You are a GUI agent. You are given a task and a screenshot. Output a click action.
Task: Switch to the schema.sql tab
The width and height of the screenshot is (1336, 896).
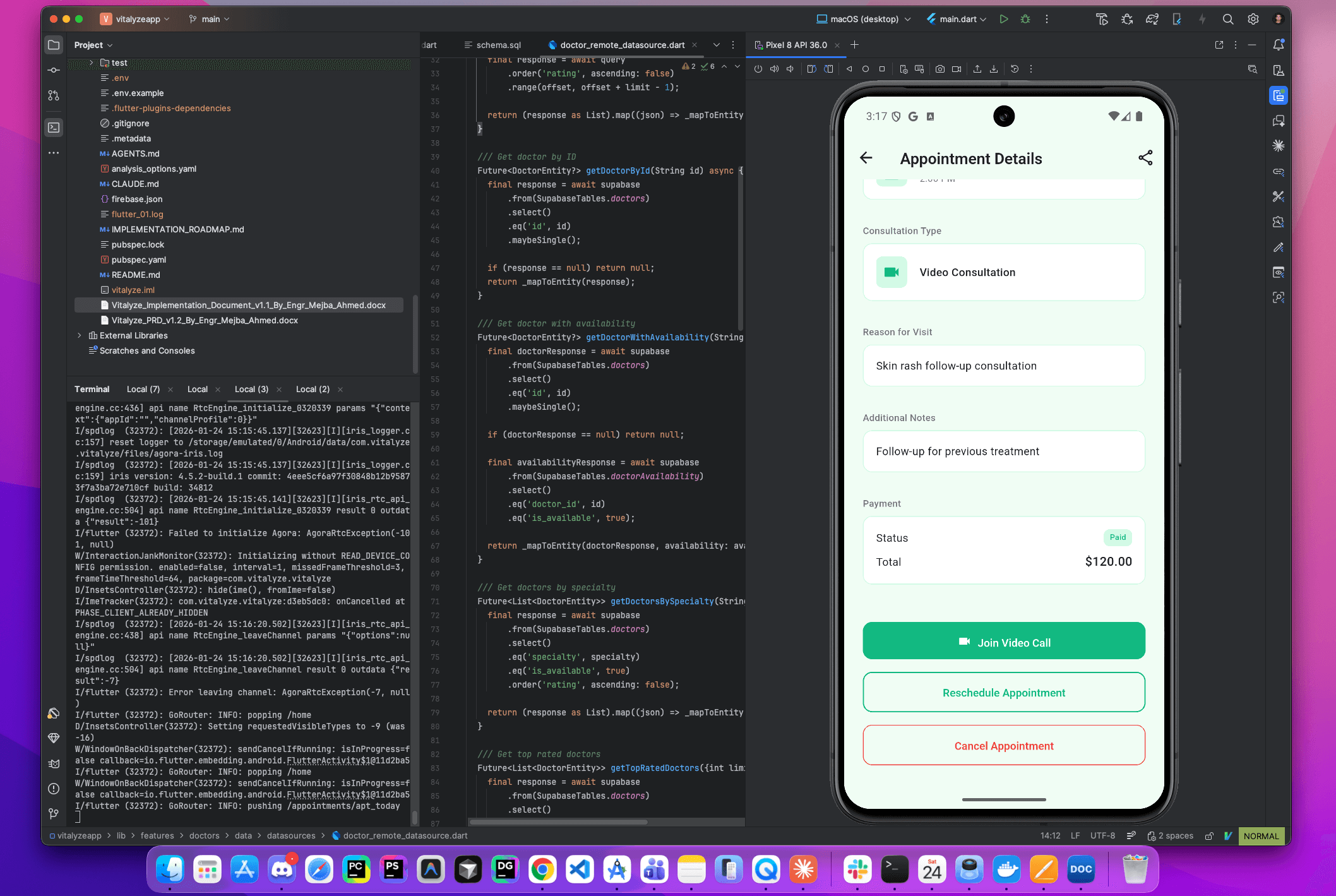(493, 45)
